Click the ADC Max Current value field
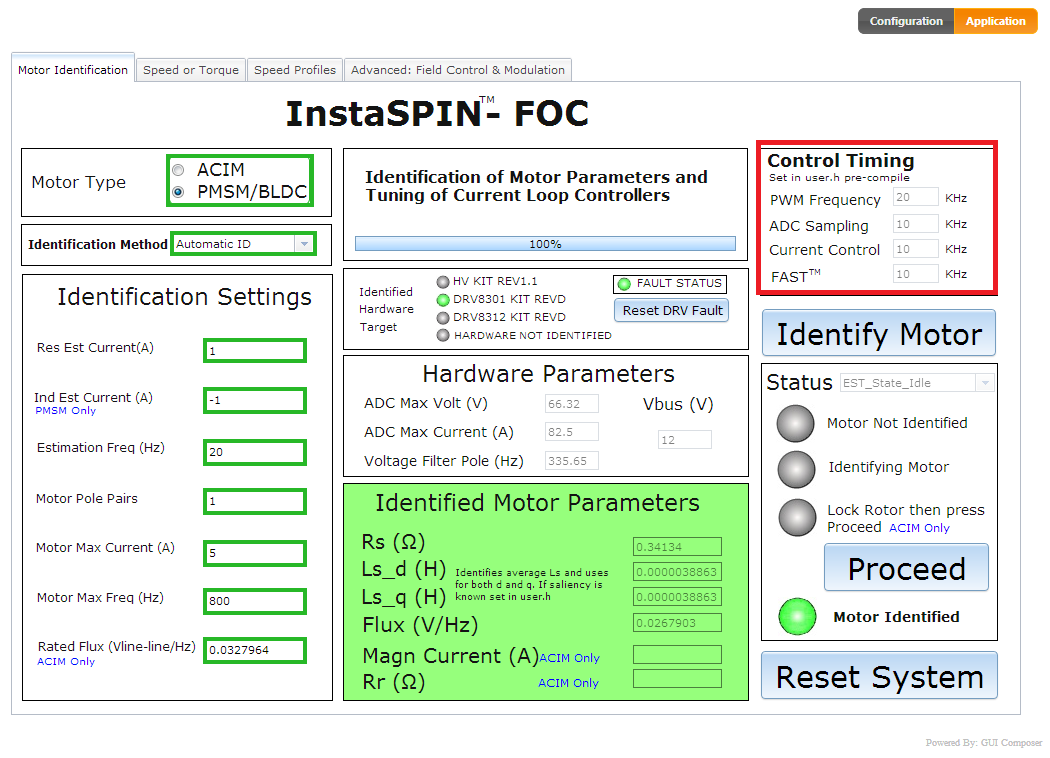This screenshot has height=758, width=1050. (571, 432)
